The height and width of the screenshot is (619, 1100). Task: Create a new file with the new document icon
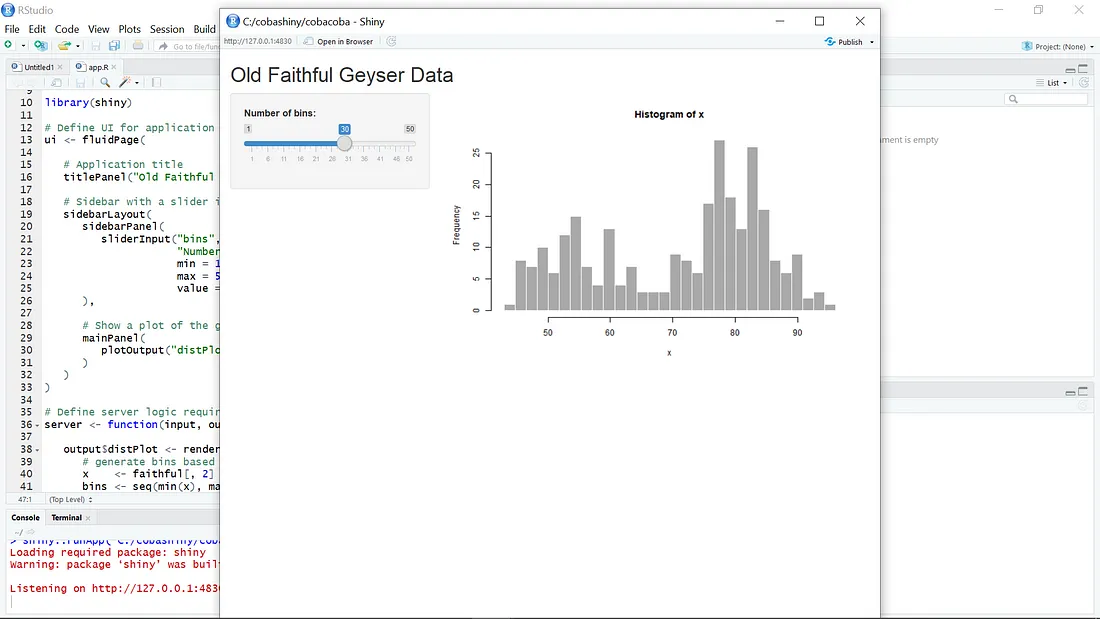[7, 45]
